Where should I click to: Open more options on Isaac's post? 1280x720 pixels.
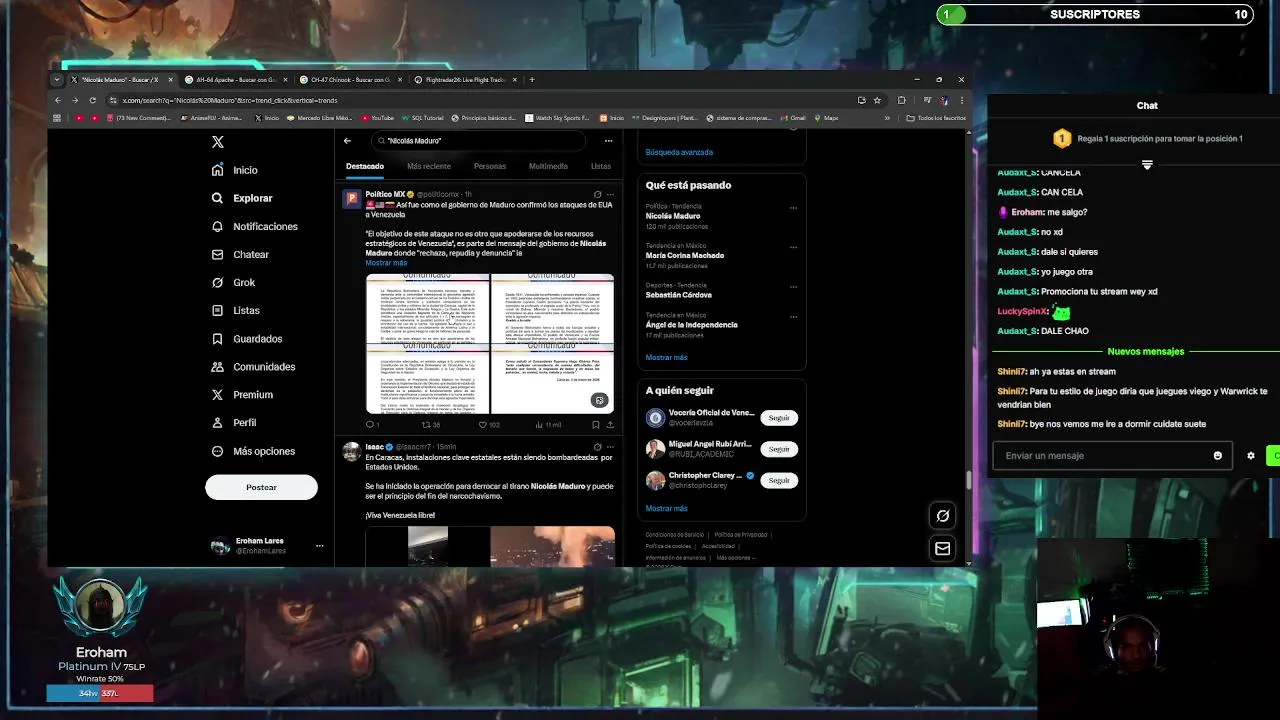point(610,447)
